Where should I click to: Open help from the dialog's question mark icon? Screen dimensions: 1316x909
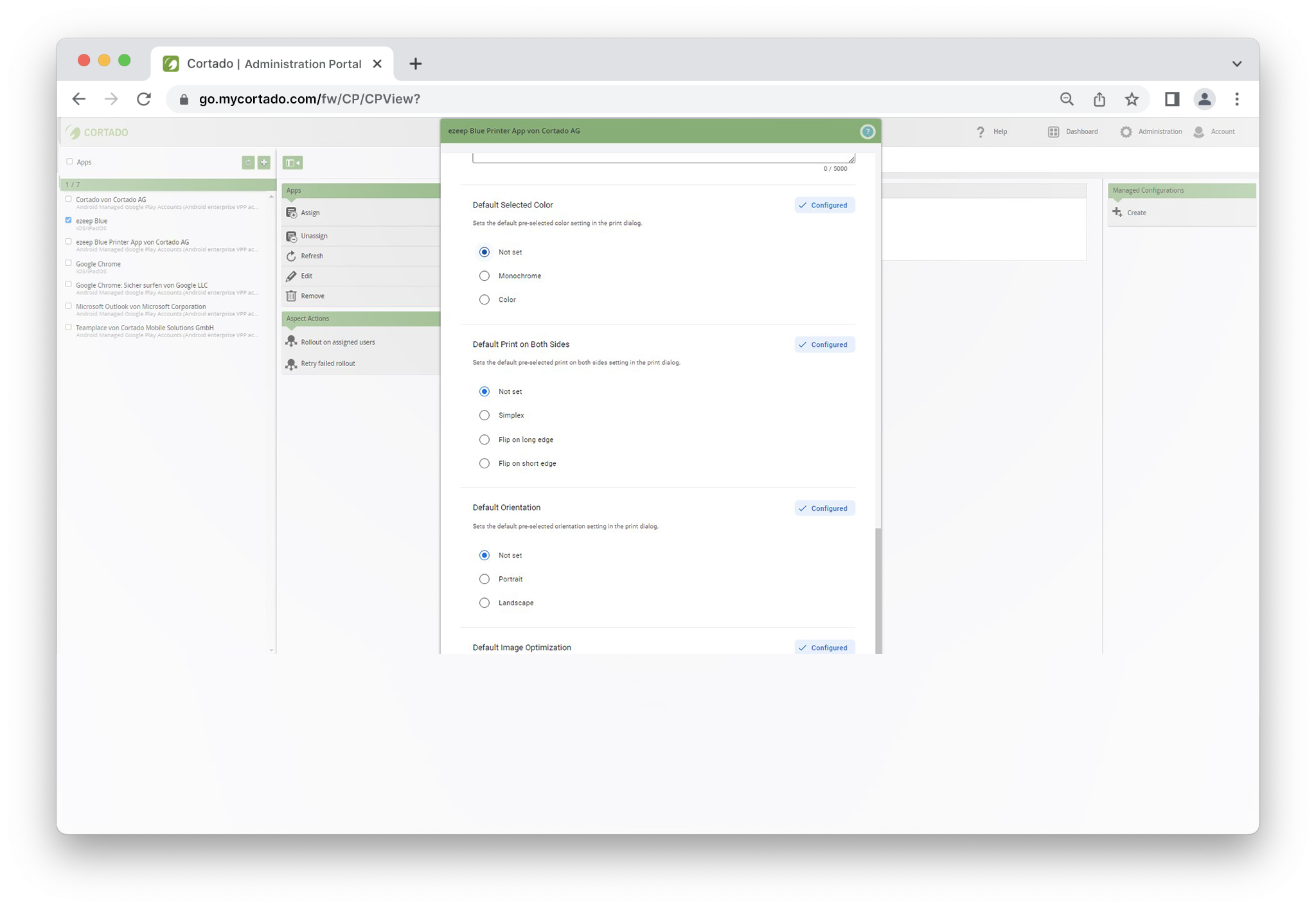point(867,131)
